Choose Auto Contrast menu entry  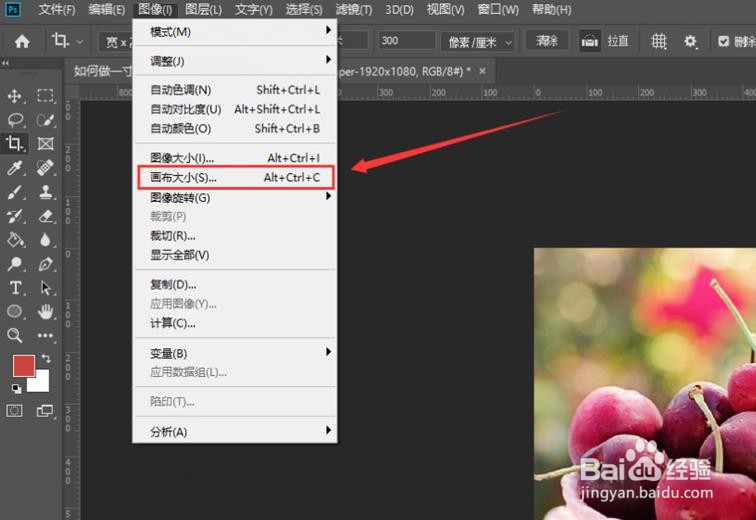(235, 109)
